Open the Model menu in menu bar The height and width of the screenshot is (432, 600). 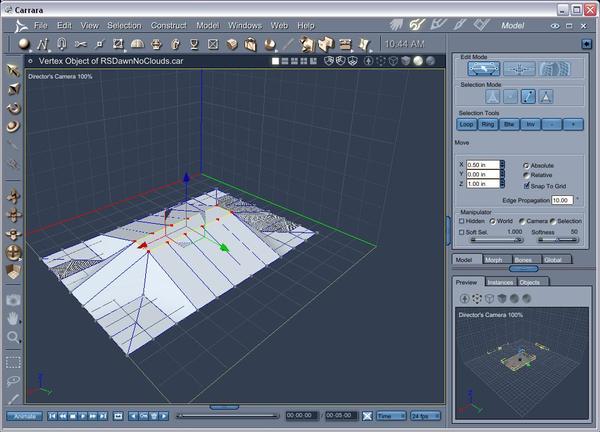[x=208, y=26]
